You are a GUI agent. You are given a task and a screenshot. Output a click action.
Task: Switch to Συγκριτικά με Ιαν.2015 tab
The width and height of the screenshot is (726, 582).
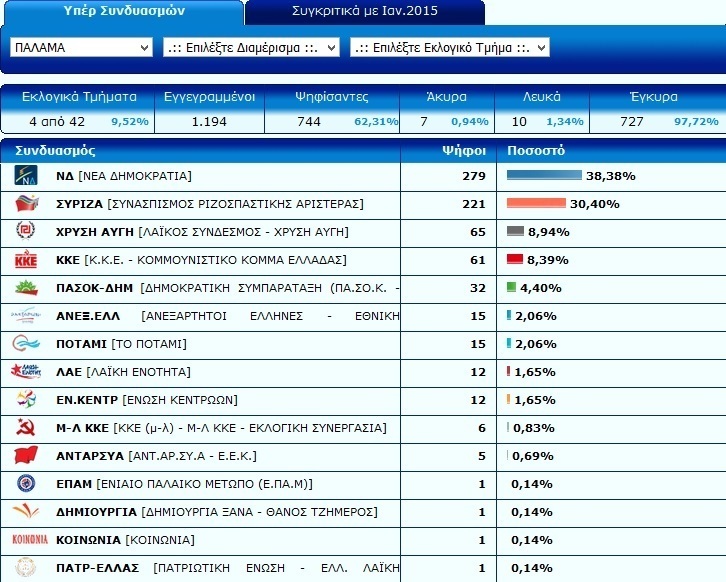[x=365, y=12]
